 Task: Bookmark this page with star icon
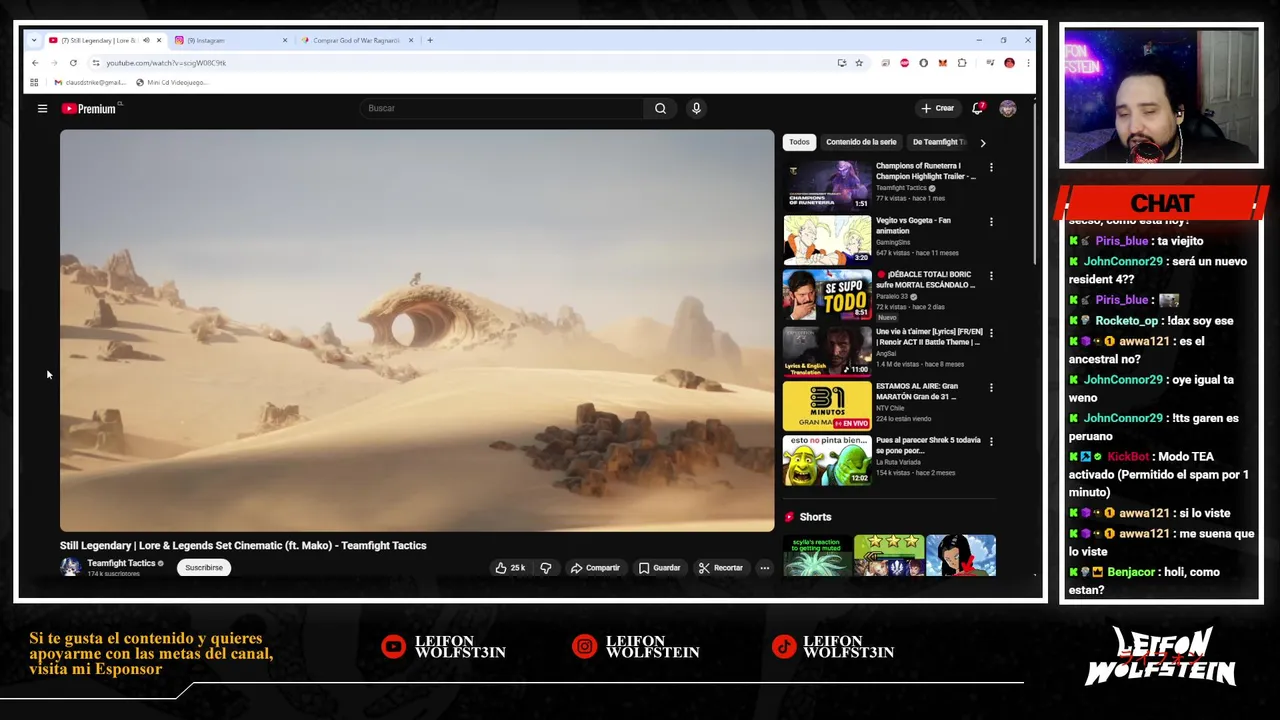click(x=859, y=63)
